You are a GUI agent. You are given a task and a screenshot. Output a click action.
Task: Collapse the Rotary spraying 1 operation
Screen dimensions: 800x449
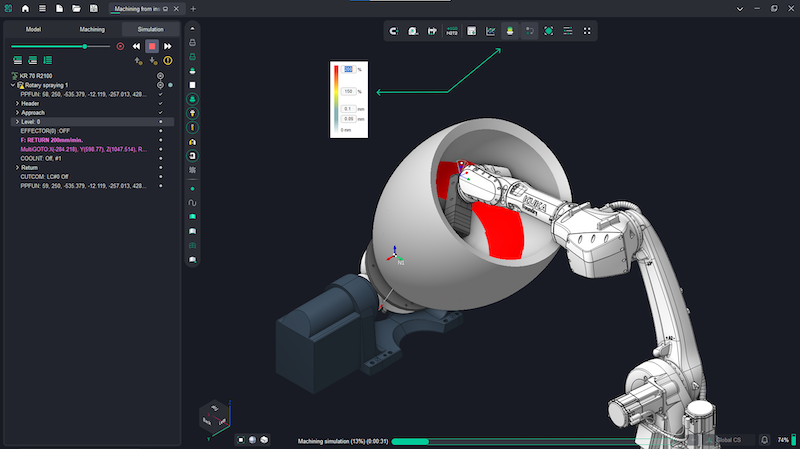tap(11, 85)
